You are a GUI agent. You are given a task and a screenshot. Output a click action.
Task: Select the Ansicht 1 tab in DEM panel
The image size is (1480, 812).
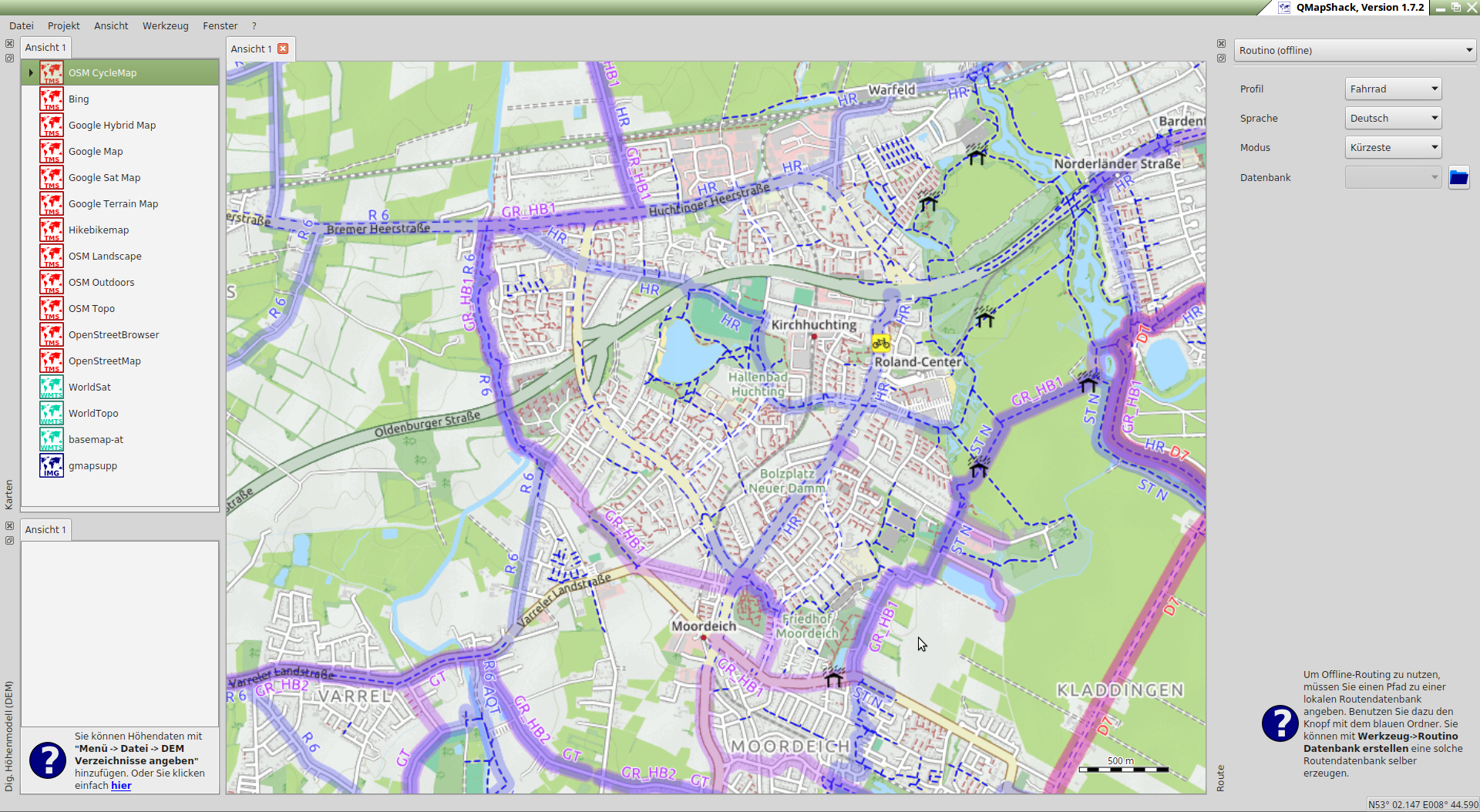pyautogui.click(x=45, y=529)
